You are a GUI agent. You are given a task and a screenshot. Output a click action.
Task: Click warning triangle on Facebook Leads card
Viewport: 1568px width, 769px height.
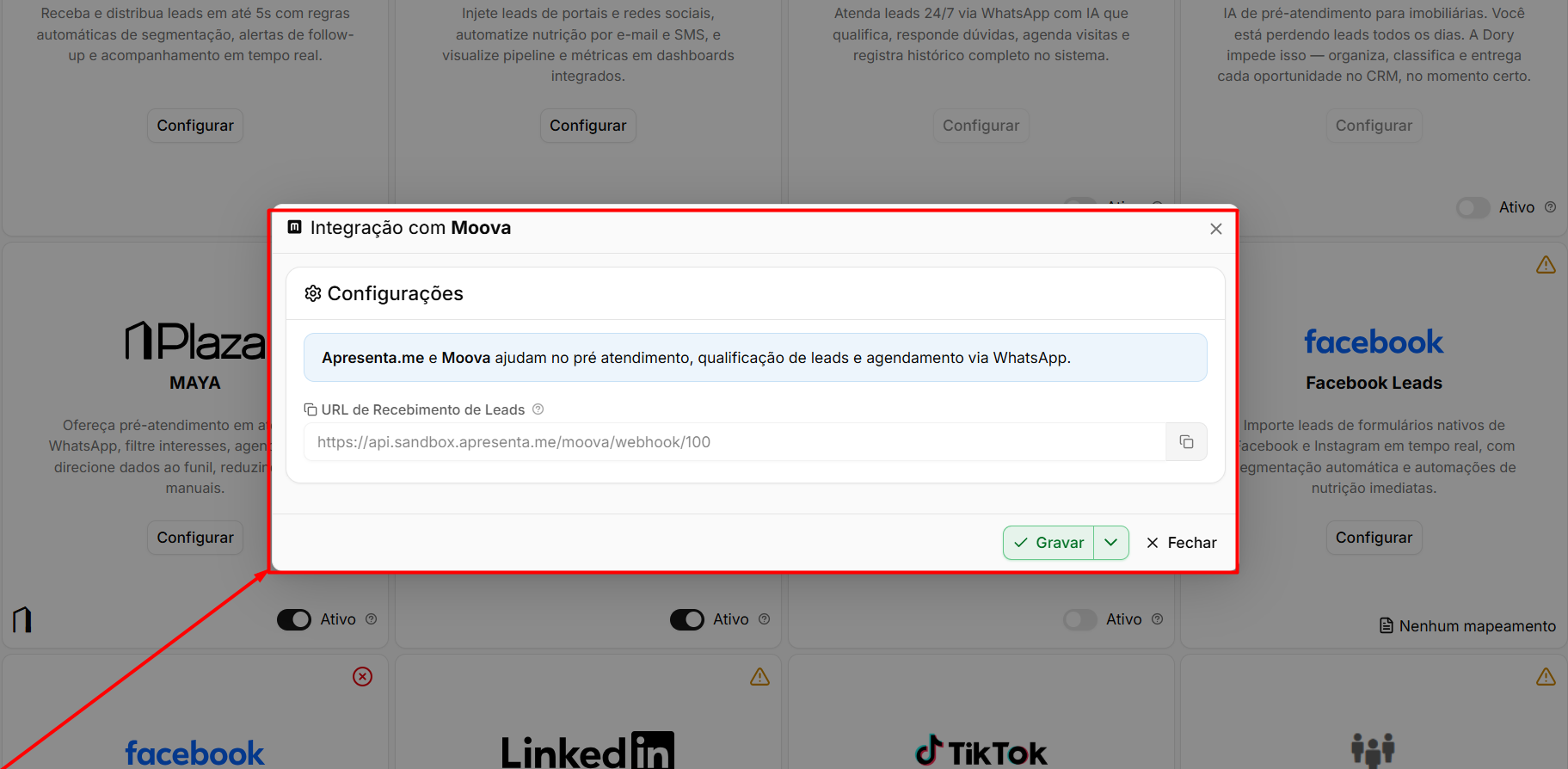1546,265
